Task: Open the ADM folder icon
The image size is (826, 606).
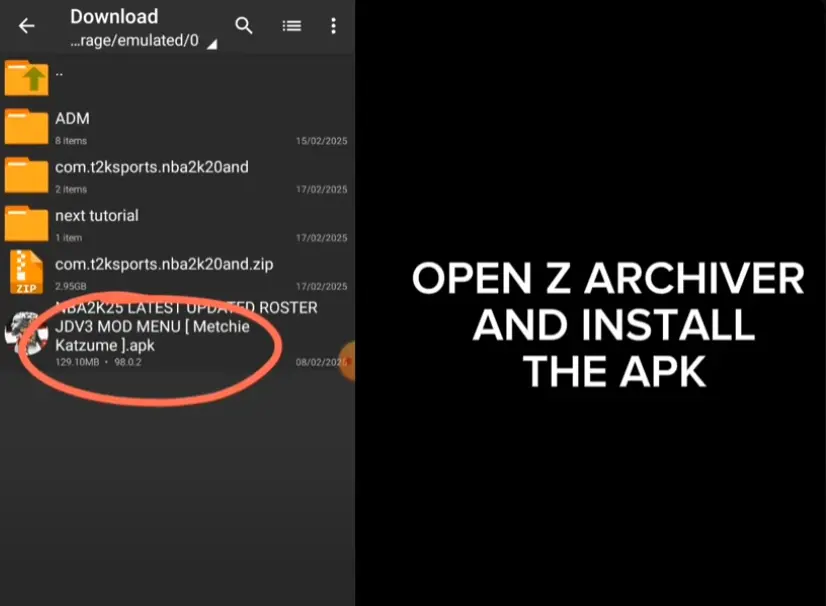Action: click(26, 126)
